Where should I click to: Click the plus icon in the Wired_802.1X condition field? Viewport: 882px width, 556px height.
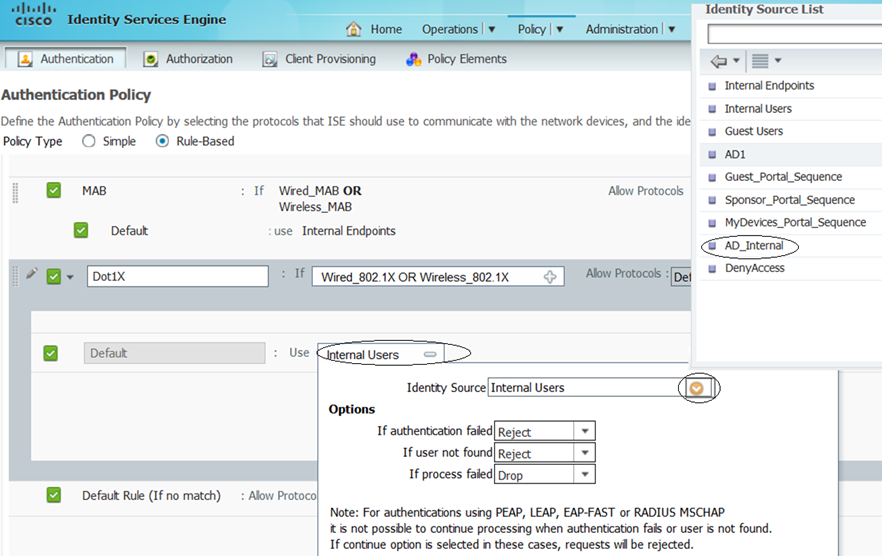pos(549,277)
